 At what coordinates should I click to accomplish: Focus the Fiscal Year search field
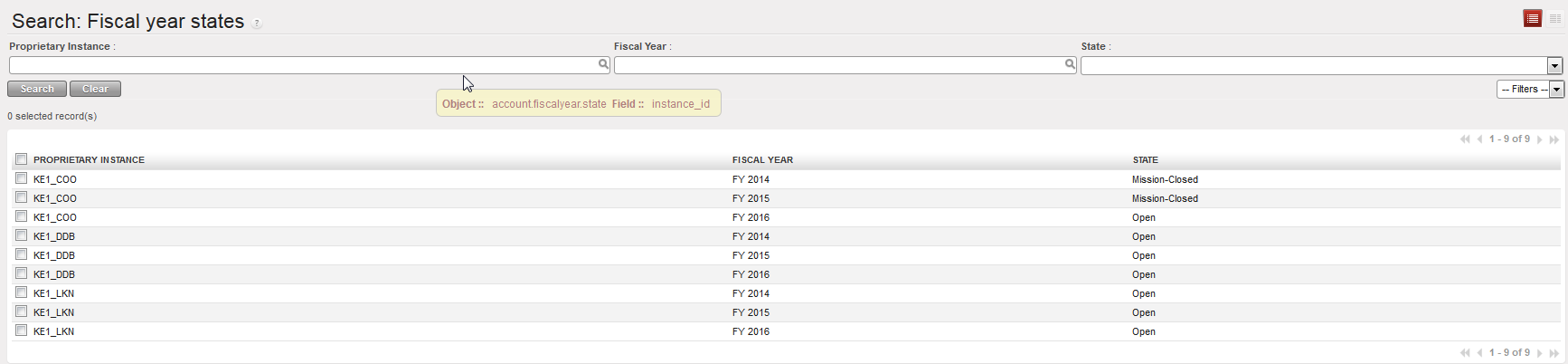click(x=838, y=65)
